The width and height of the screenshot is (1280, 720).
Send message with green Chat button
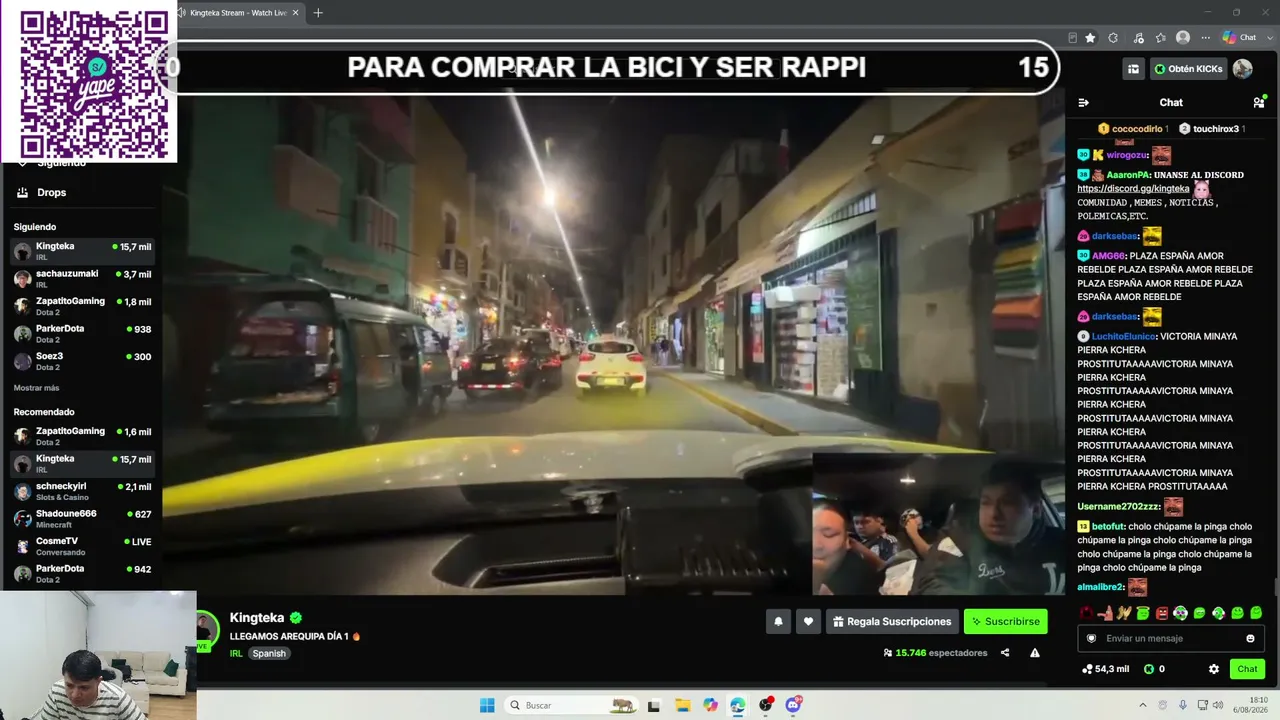[x=1247, y=669]
